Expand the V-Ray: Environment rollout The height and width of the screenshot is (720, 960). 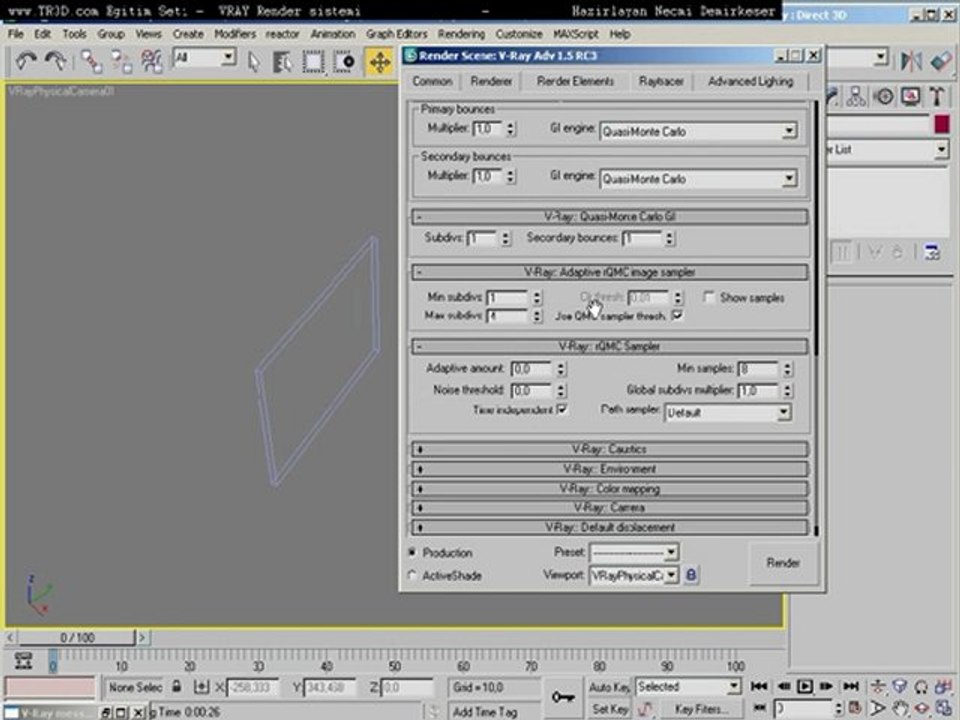tap(609, 469)
